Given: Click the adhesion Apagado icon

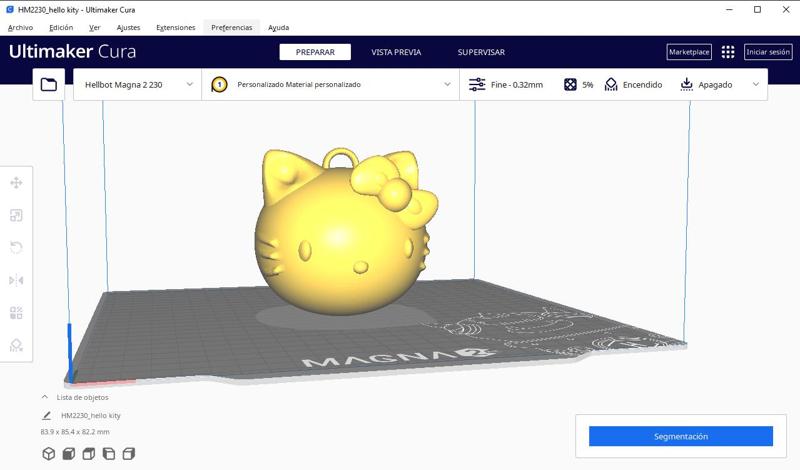Looking at the screenshot, I should click(x=687, y=85).
